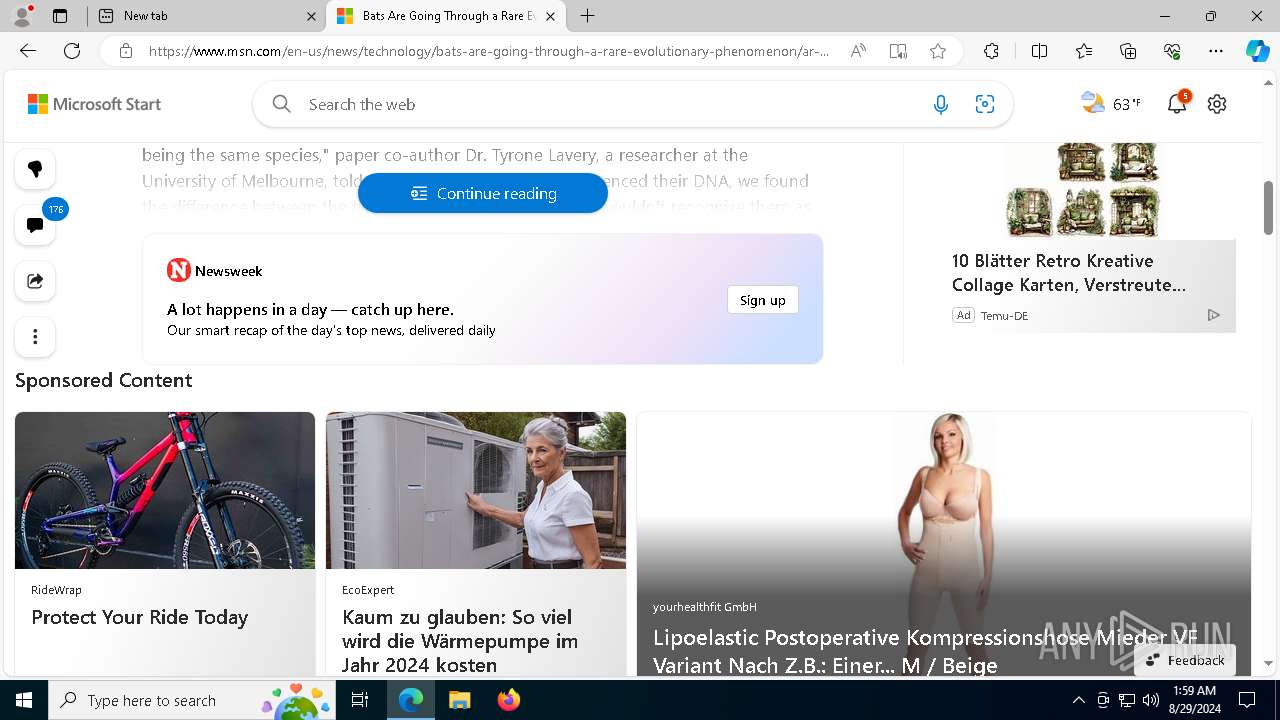The image size is (1280, 720).
Task: View site information lock icon
Action: point(125,51)
